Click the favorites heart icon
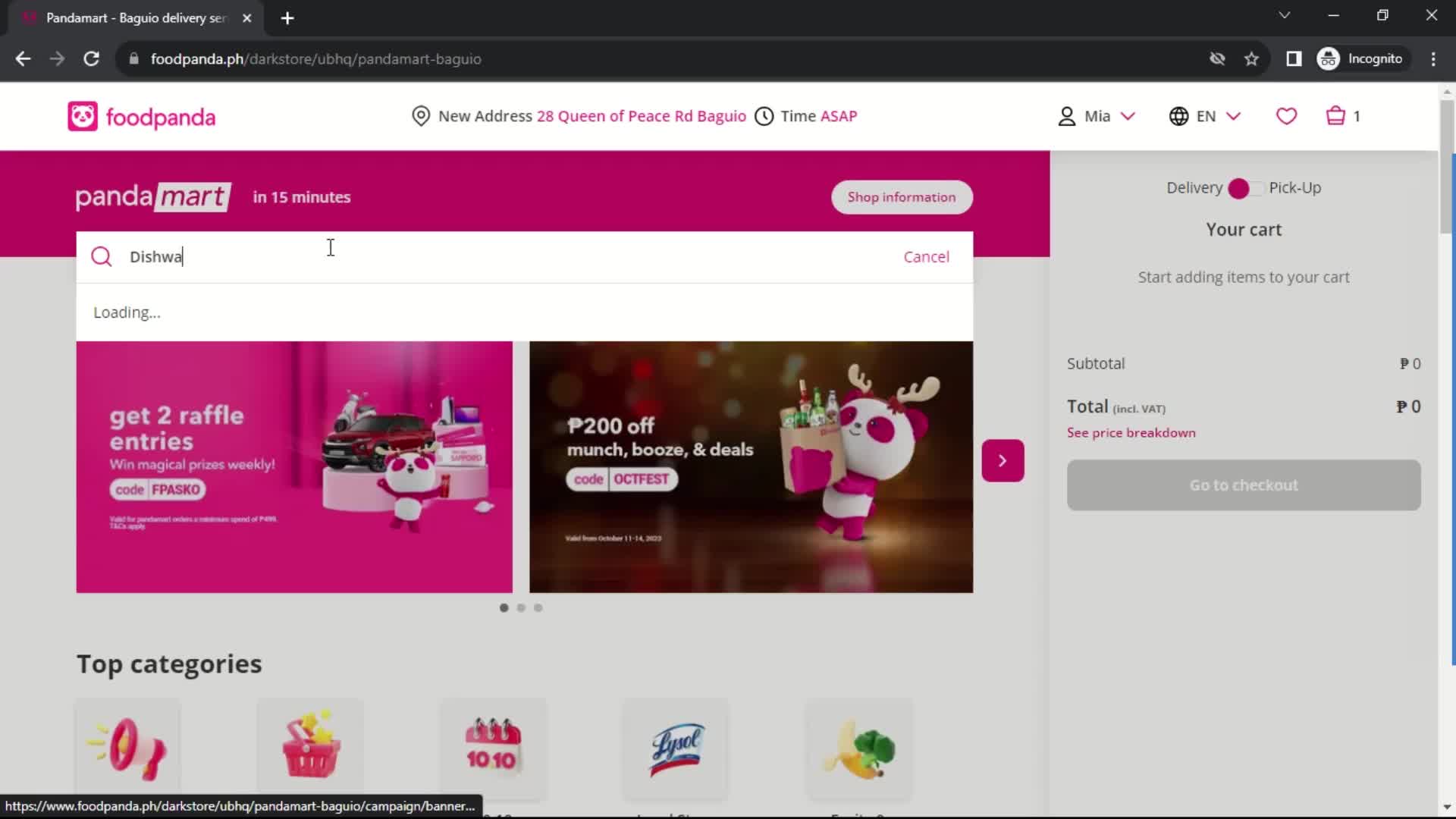 coord(1287,116)
